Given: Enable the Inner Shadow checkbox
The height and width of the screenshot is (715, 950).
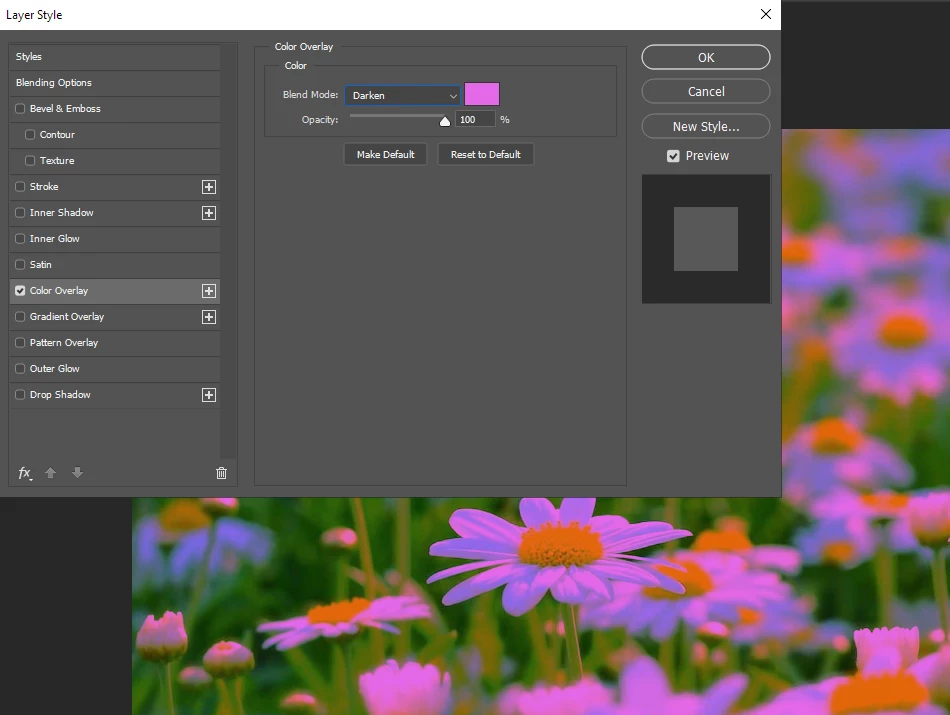Looking at the screenshot, I should pos(20,213).
